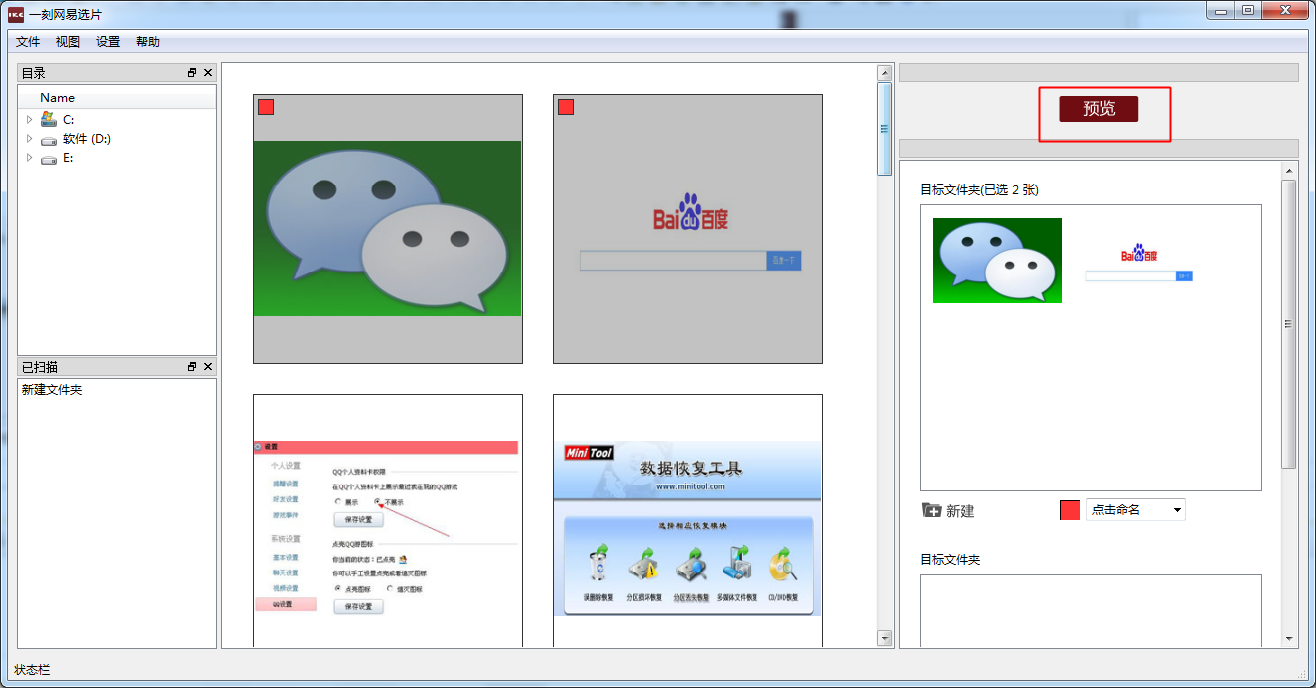The width and height of the screenshot is (1316, 688).
Task: Float the 目录 panel using its undock icon
Action: coord(192,73)
